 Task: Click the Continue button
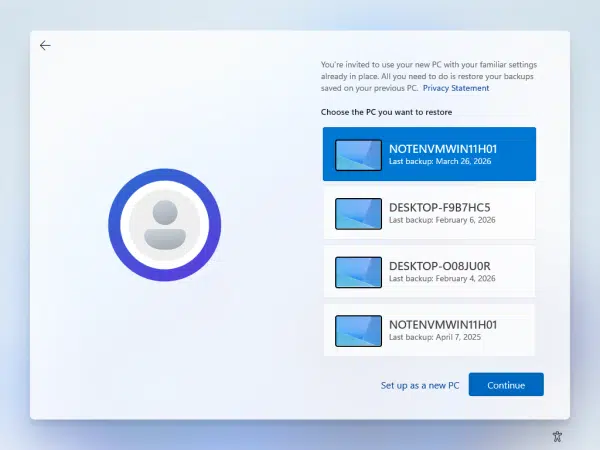click(506, 385)
